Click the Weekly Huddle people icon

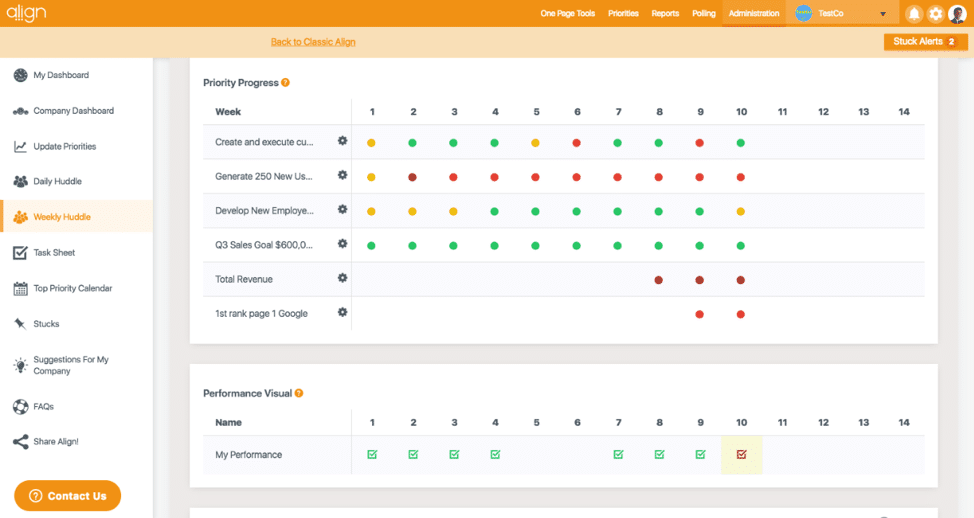click(x=20, y=217)
